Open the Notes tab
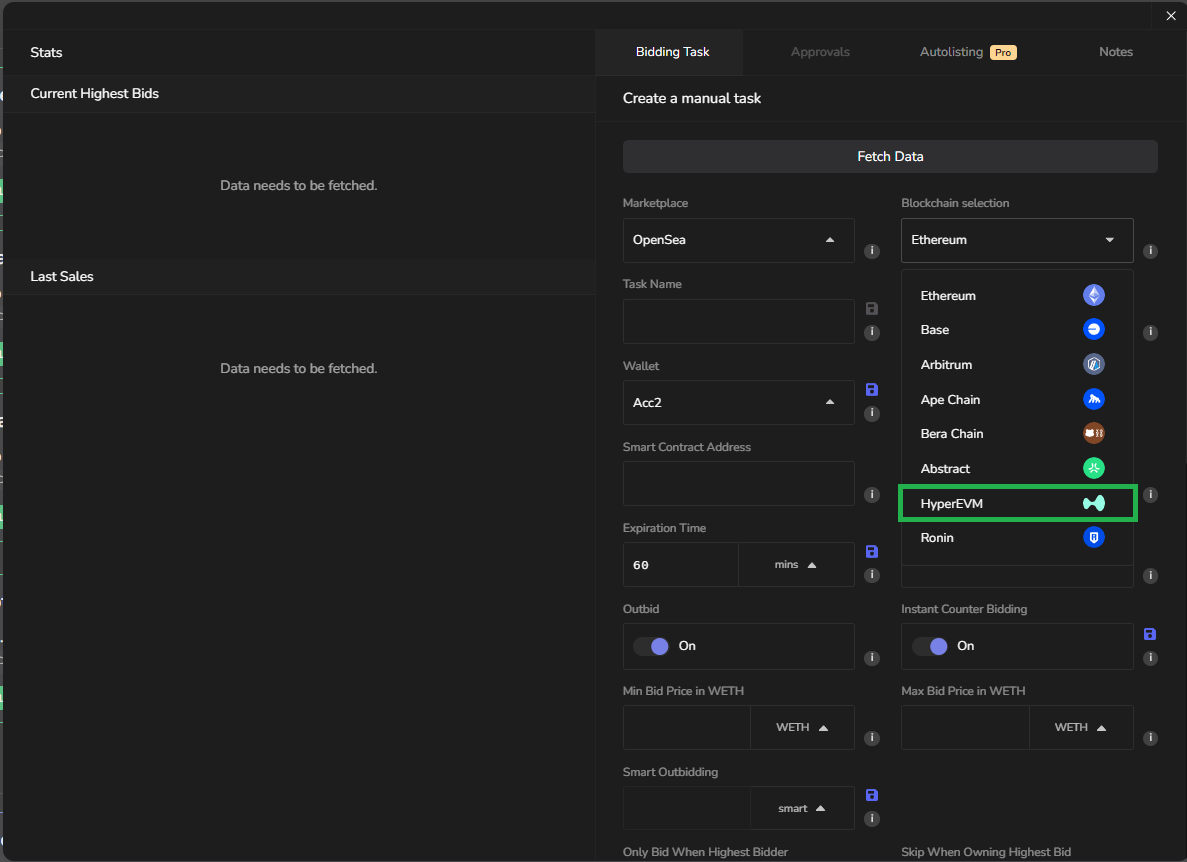Viewport: 1187px width, 862px height. (1115, 52)
